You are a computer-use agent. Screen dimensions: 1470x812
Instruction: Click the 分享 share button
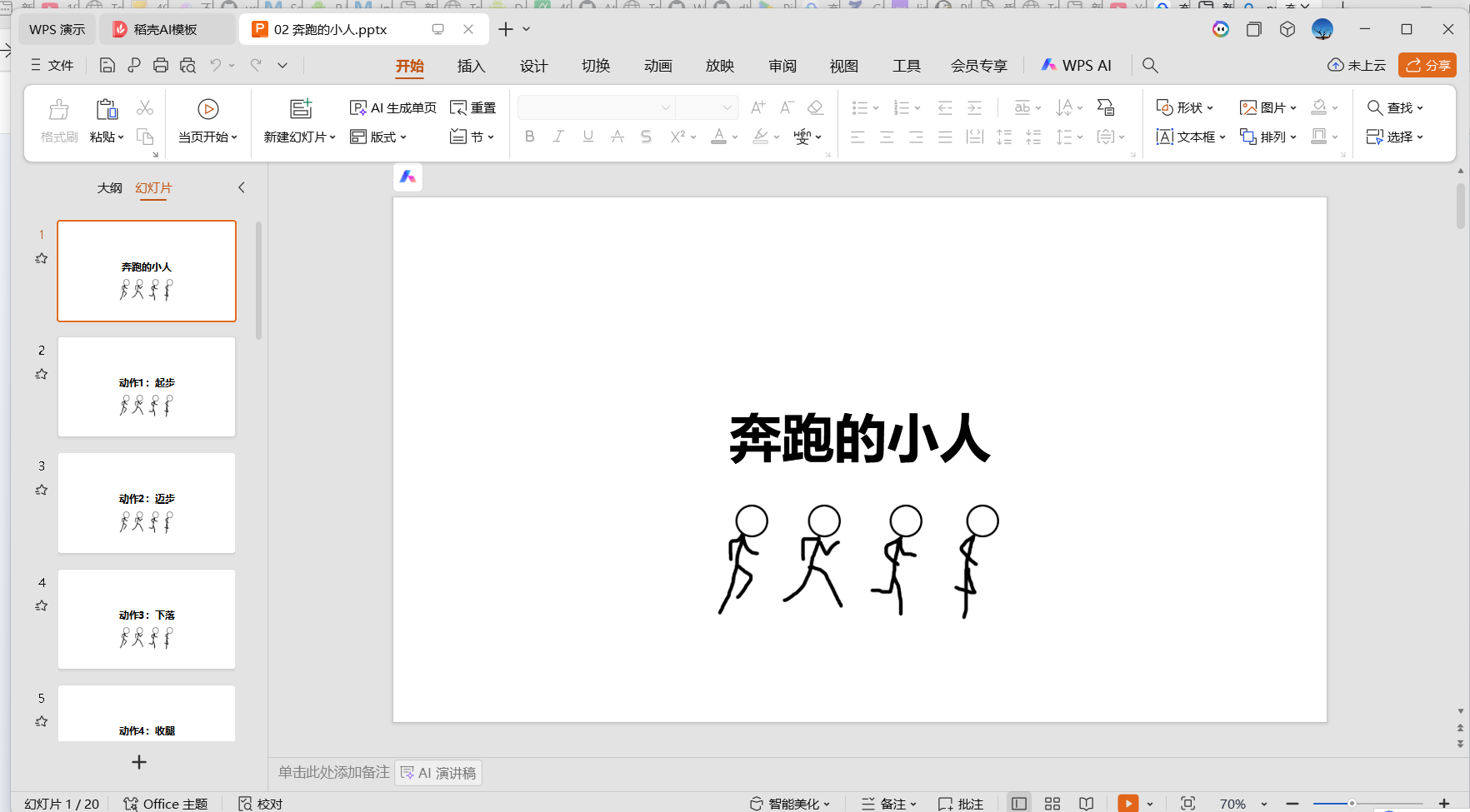coord(1427,65)
